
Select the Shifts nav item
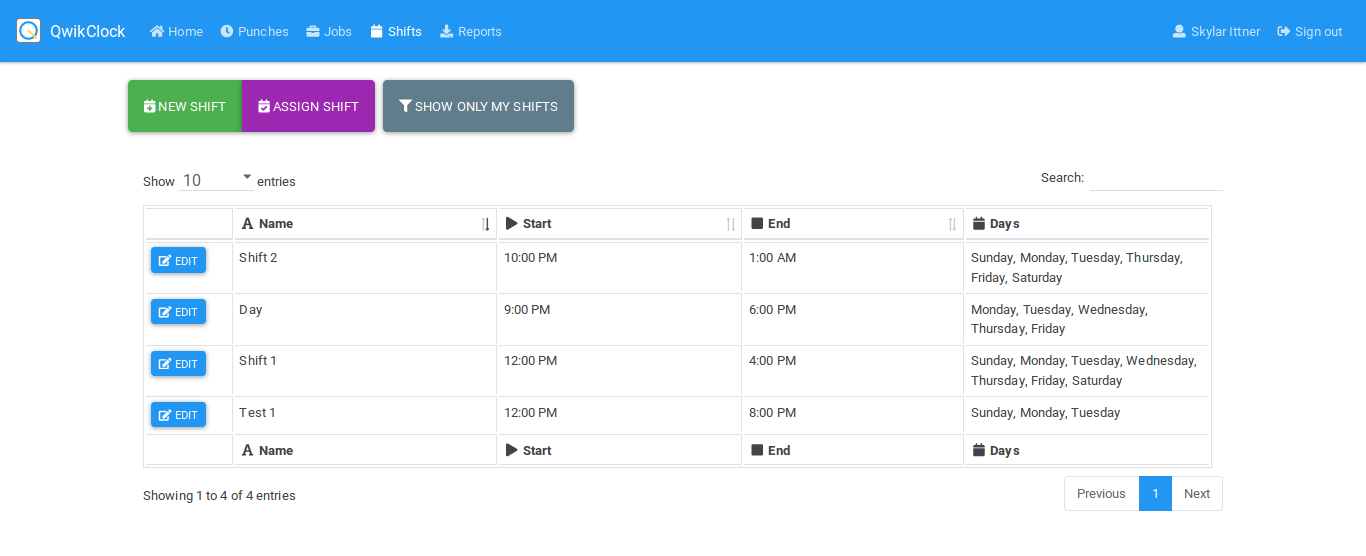tap(396, 31)
